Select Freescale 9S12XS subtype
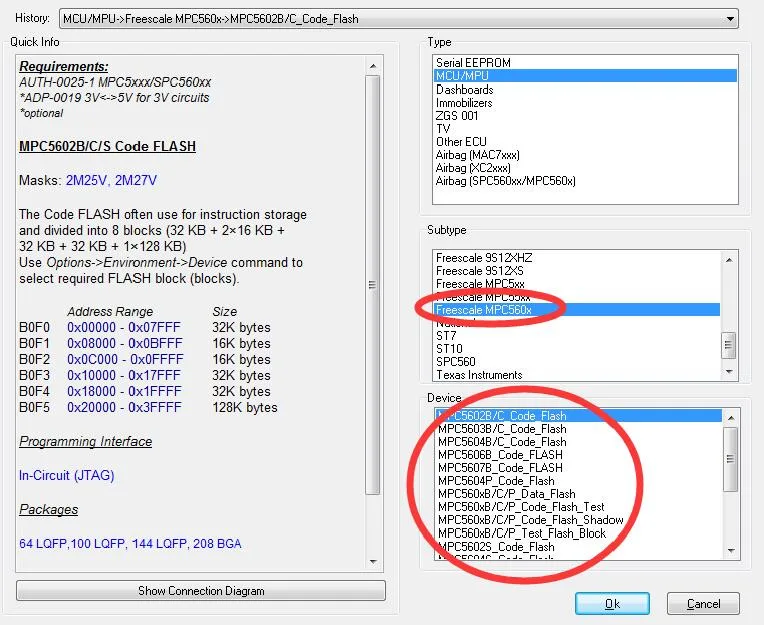This screenshot has width=764, height=625. (x=576, y=270)
